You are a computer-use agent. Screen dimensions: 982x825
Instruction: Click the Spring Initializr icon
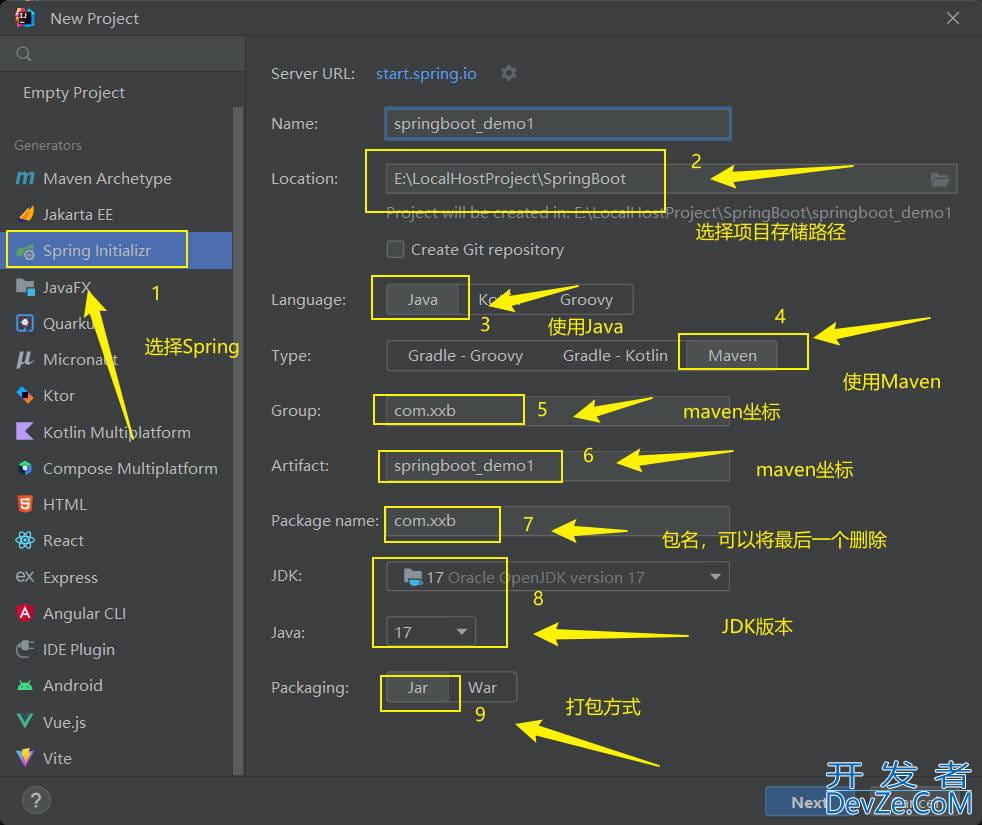pos(26,252)
